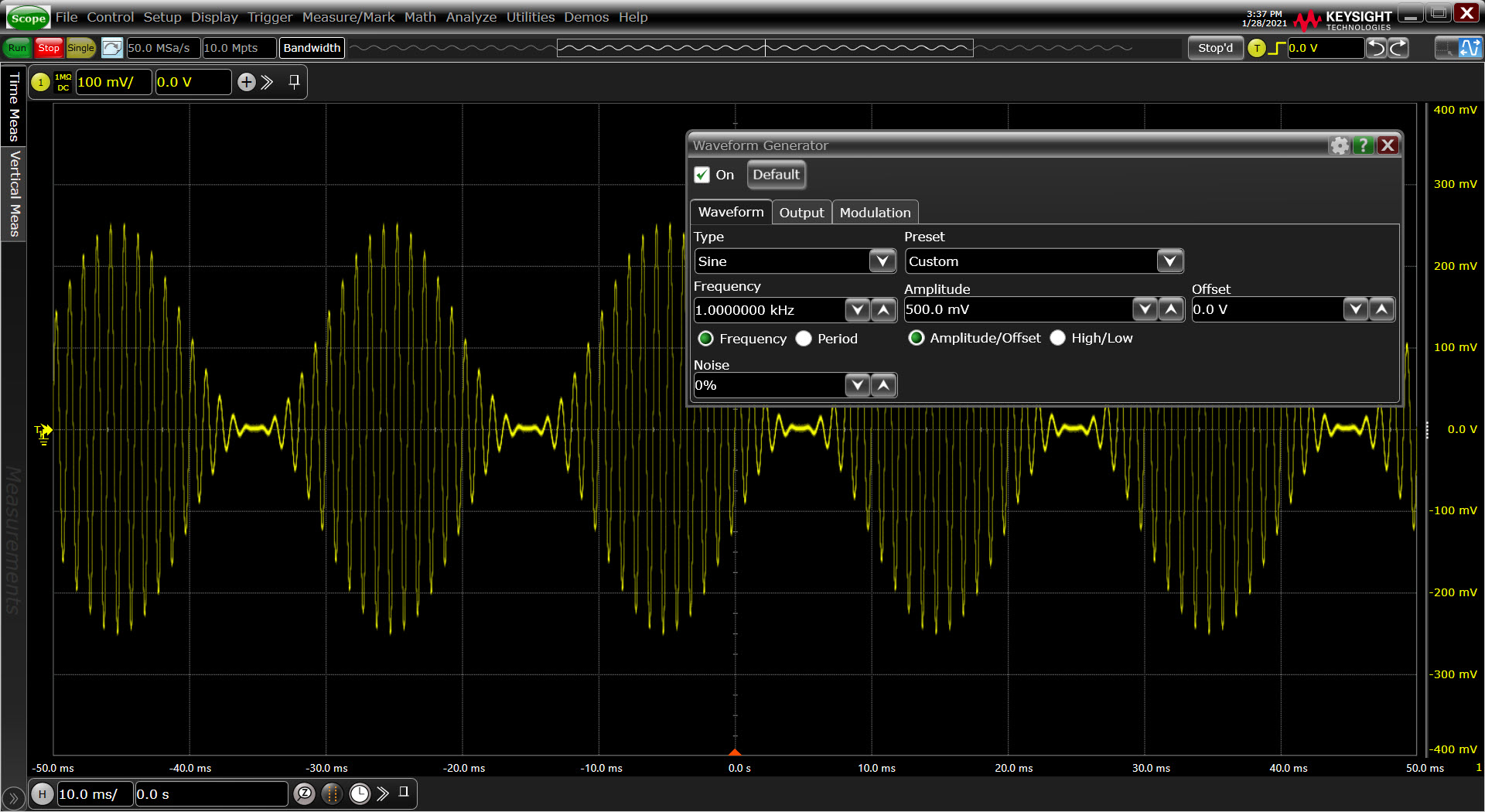Open the Vertical Meas side tab
The height and width of the screenshot is (812, 1485).
click(x=13, y=193)
